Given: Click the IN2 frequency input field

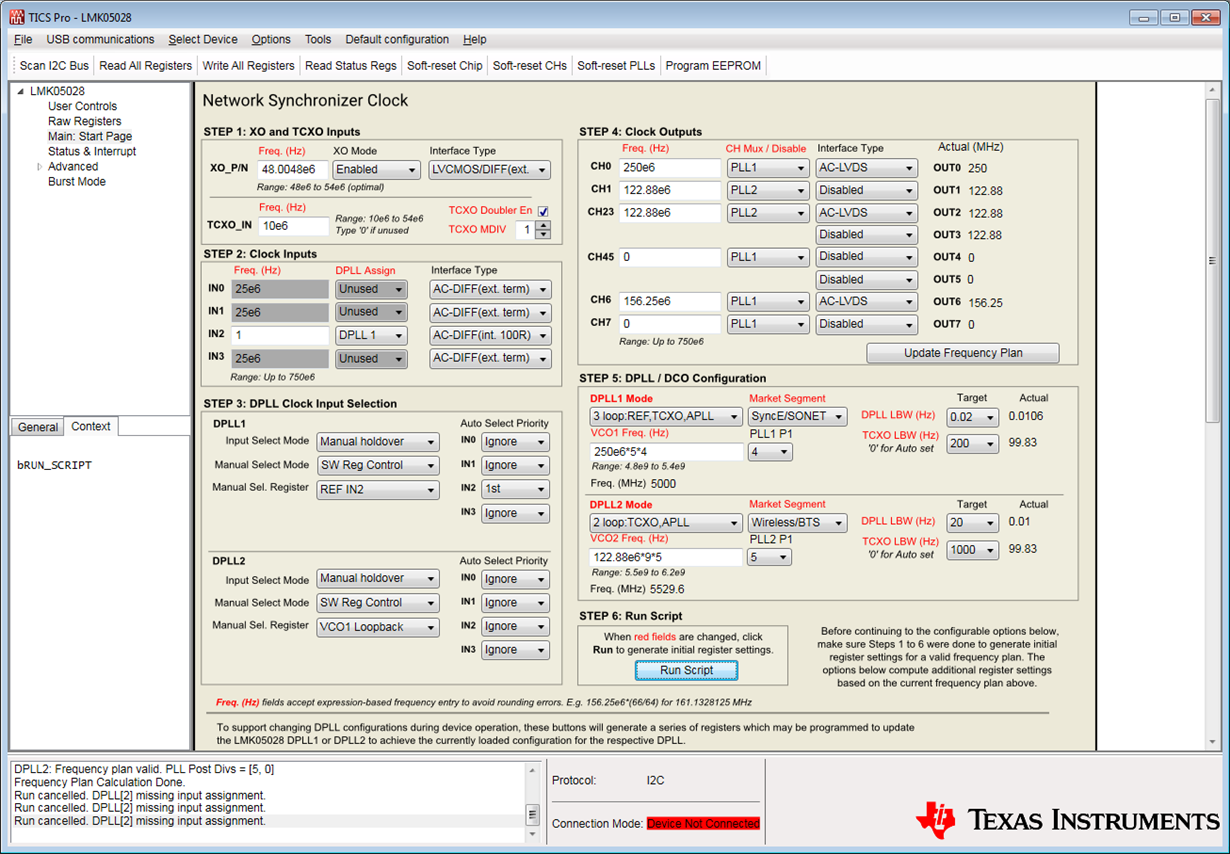Looking at the screenshot, I should [280, 335].
